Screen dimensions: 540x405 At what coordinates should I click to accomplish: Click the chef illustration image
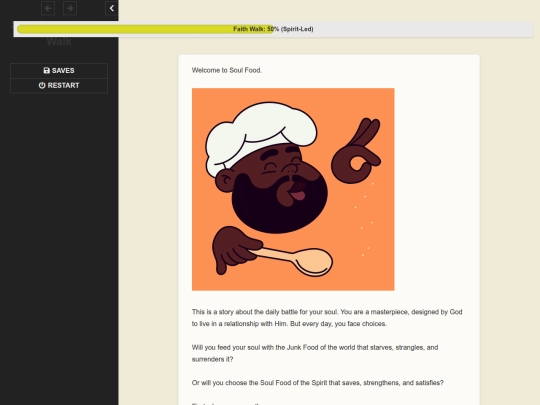point(293,189)
